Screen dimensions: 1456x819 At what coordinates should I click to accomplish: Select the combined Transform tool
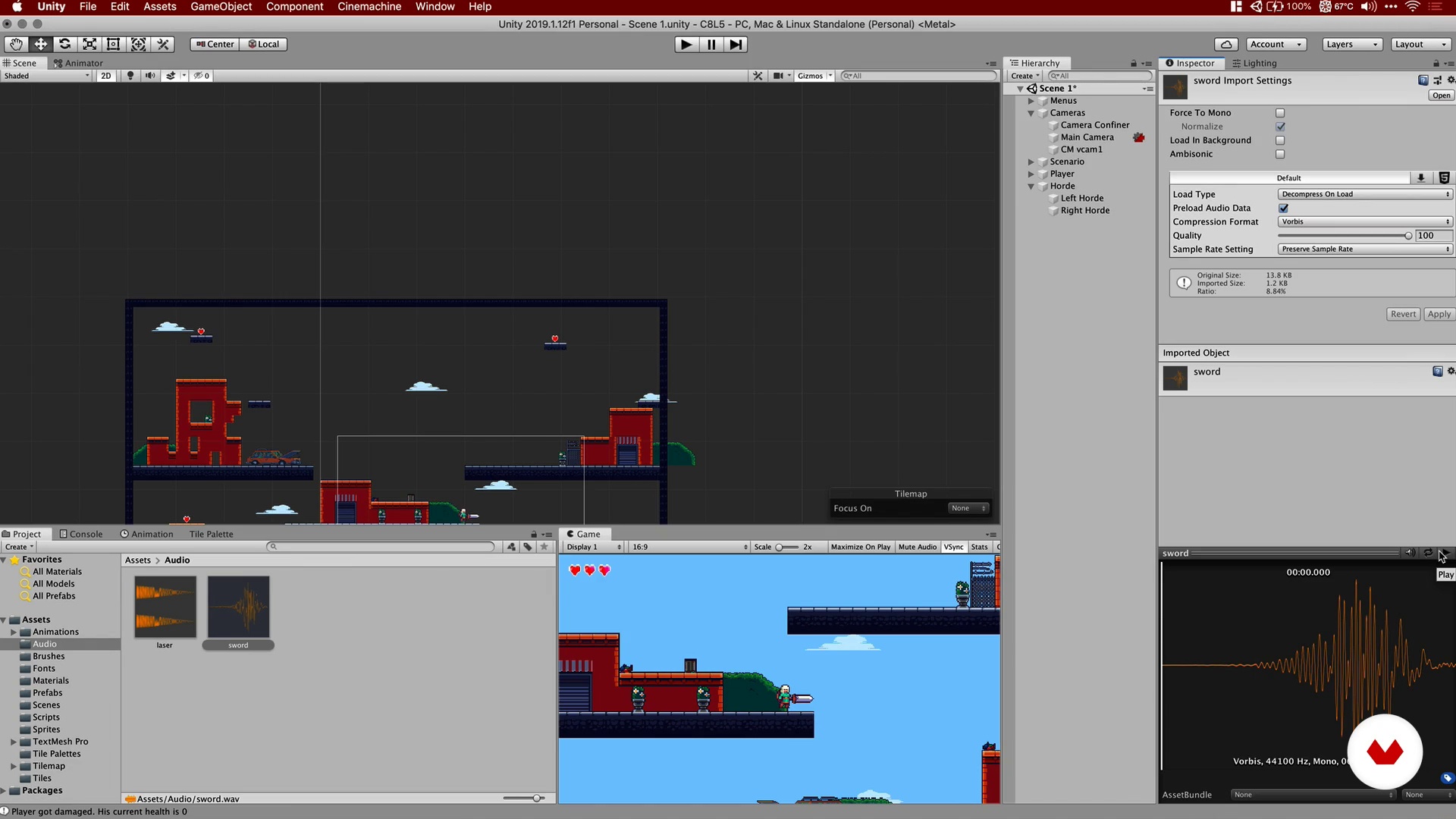138,44
